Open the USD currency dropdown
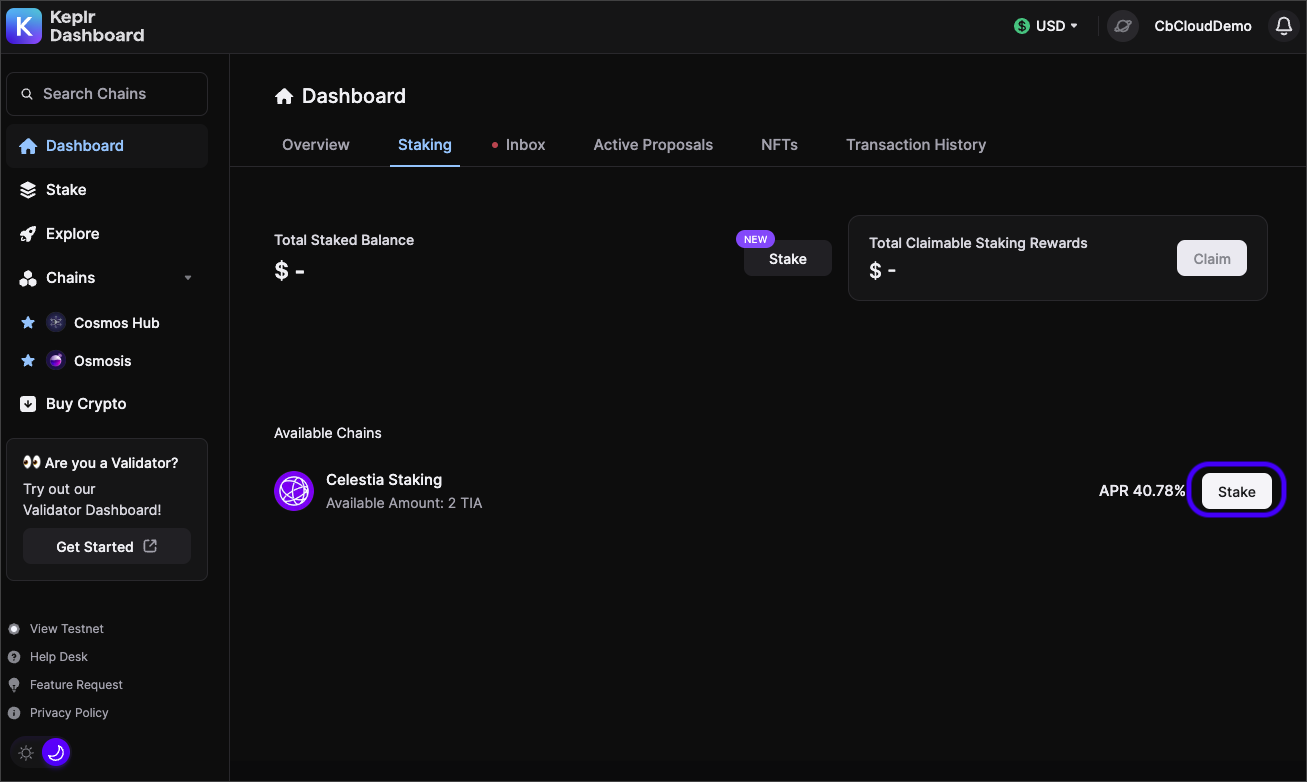 [x=1046, y=26]
